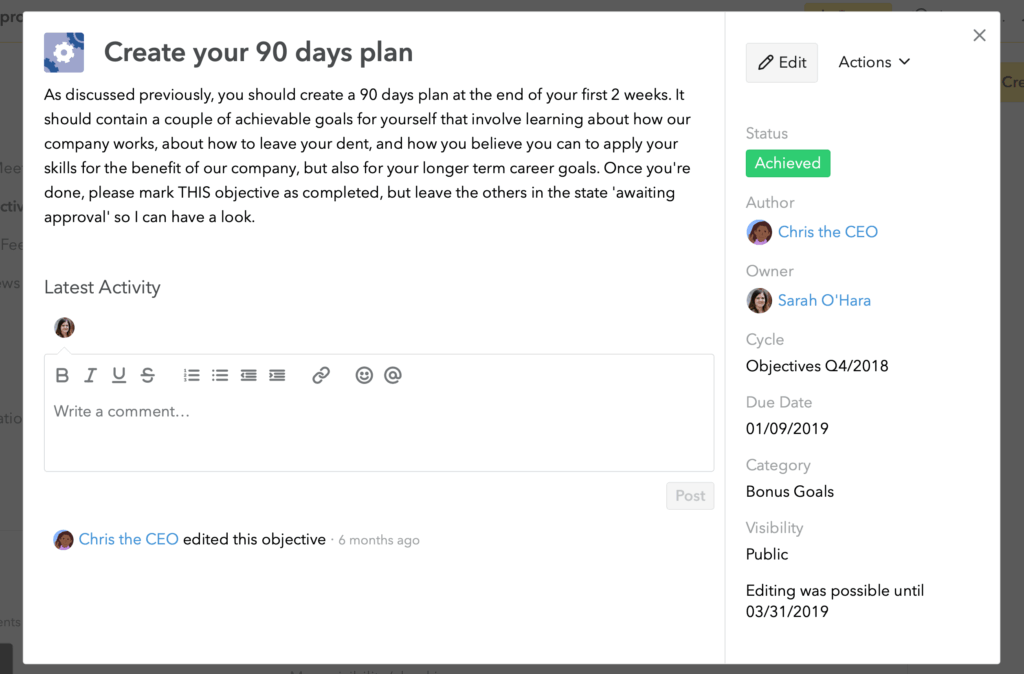Open the Actions dropdown menu

click(x=874, y=62)
